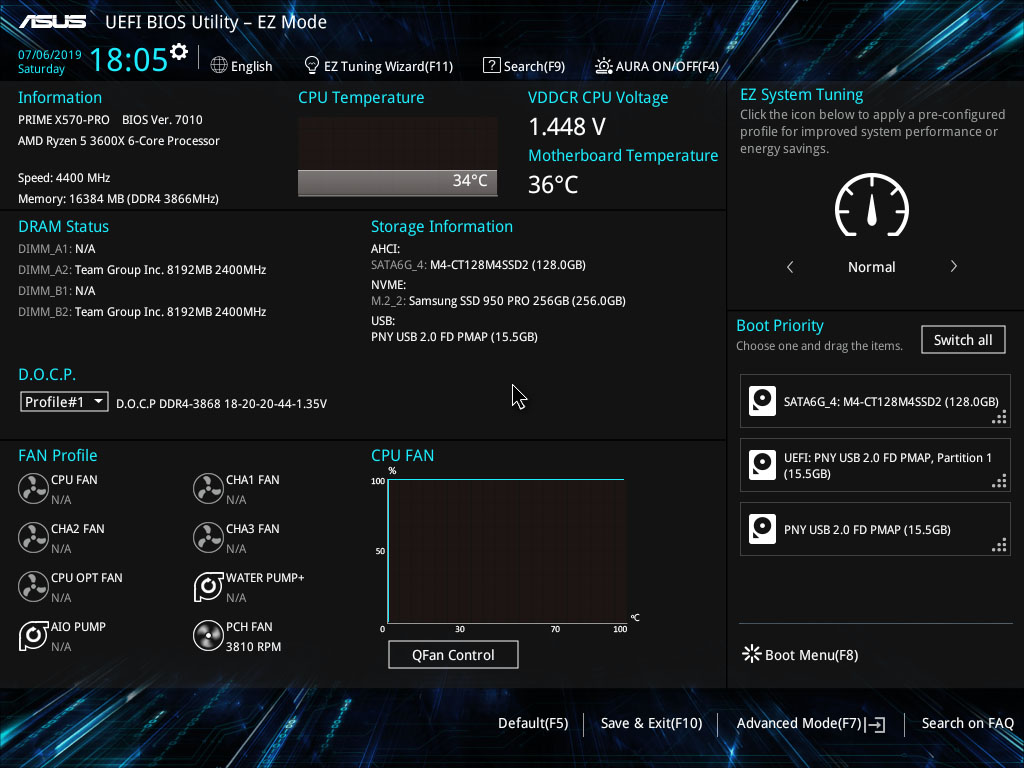
Task: Click the 1.448 V voltage value
Action: click(x=567, y=127)
